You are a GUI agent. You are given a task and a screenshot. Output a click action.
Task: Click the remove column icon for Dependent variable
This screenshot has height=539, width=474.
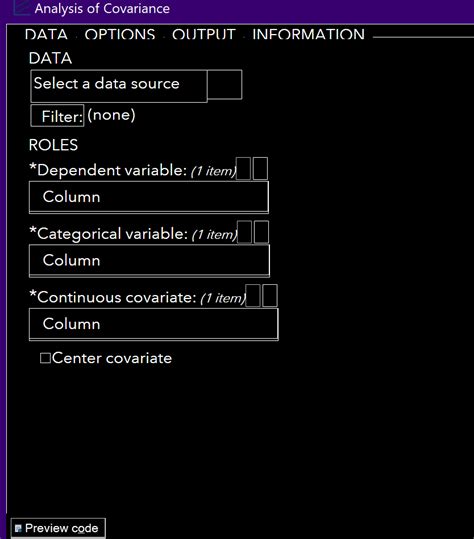point(260,168)
